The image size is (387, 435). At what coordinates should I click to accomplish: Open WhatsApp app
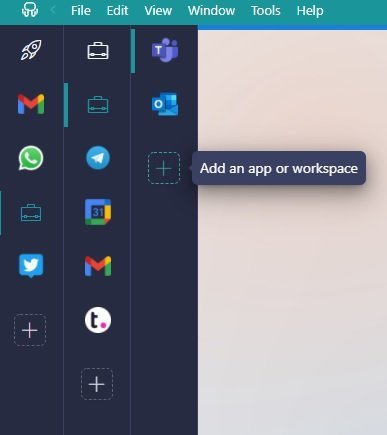pos(31,158)
